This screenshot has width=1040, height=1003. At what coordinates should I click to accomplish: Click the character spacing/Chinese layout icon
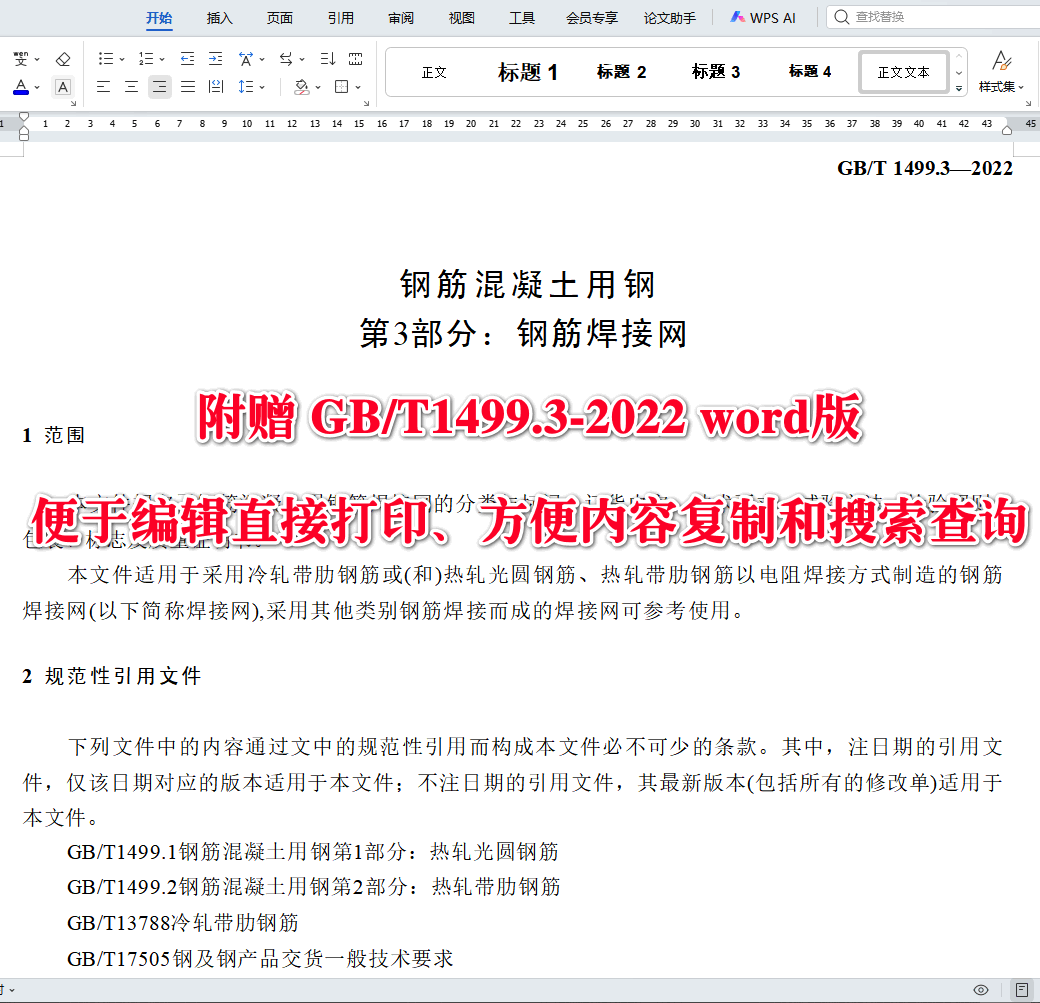(246, 59)
